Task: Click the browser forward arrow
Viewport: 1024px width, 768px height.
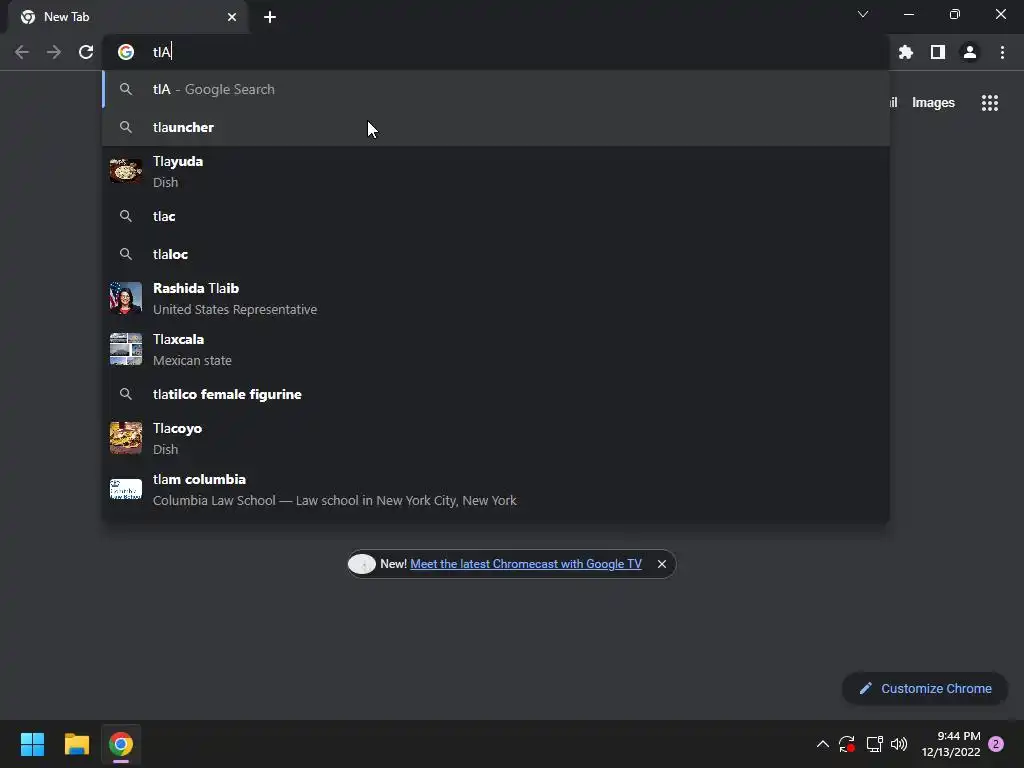Action: pyautogui.click(x=54, y=52)
